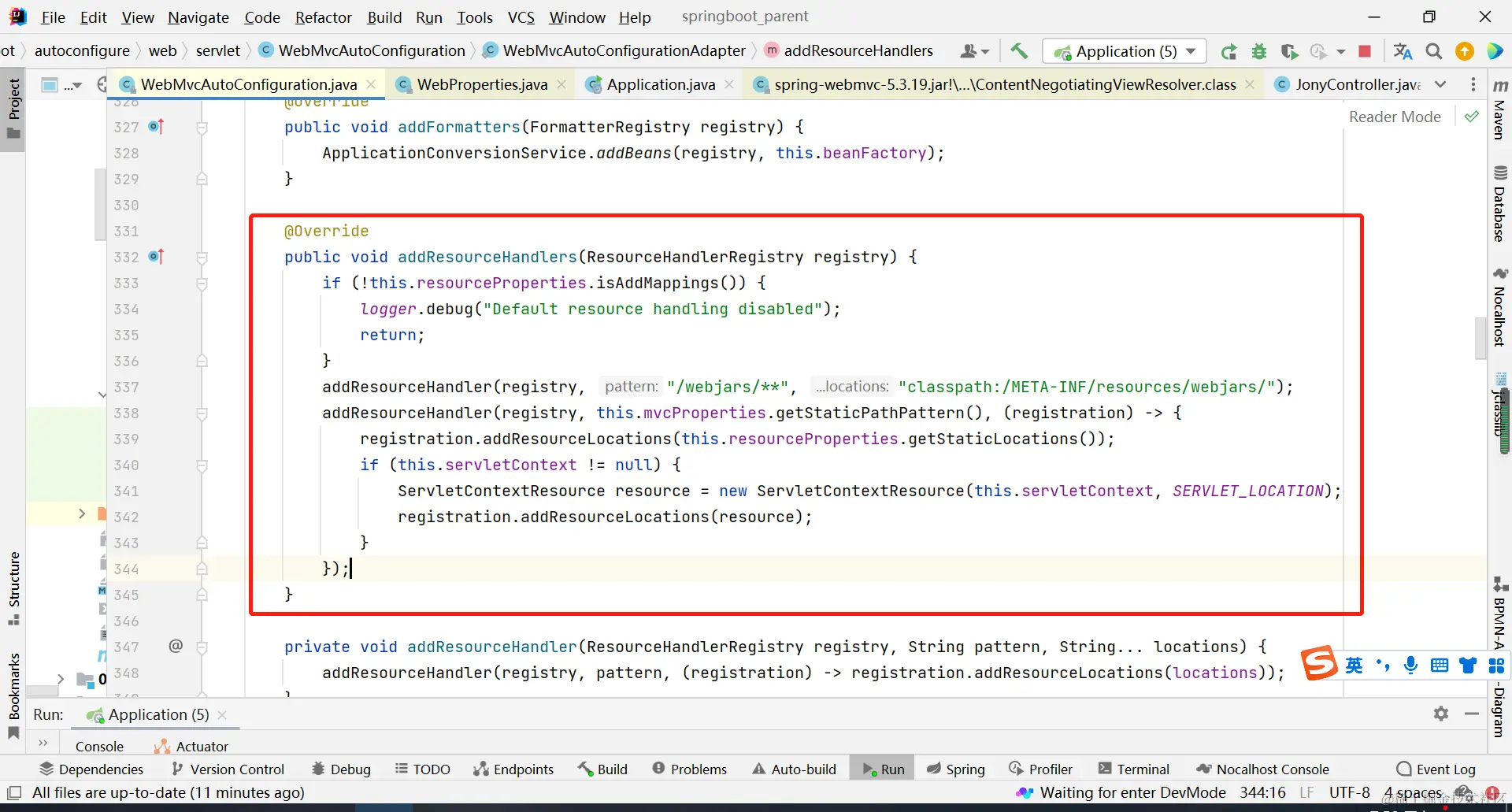The width and height of the screenshot is (1512, 812).
Task: Open the Refactor menu
Action: (323, 17)
